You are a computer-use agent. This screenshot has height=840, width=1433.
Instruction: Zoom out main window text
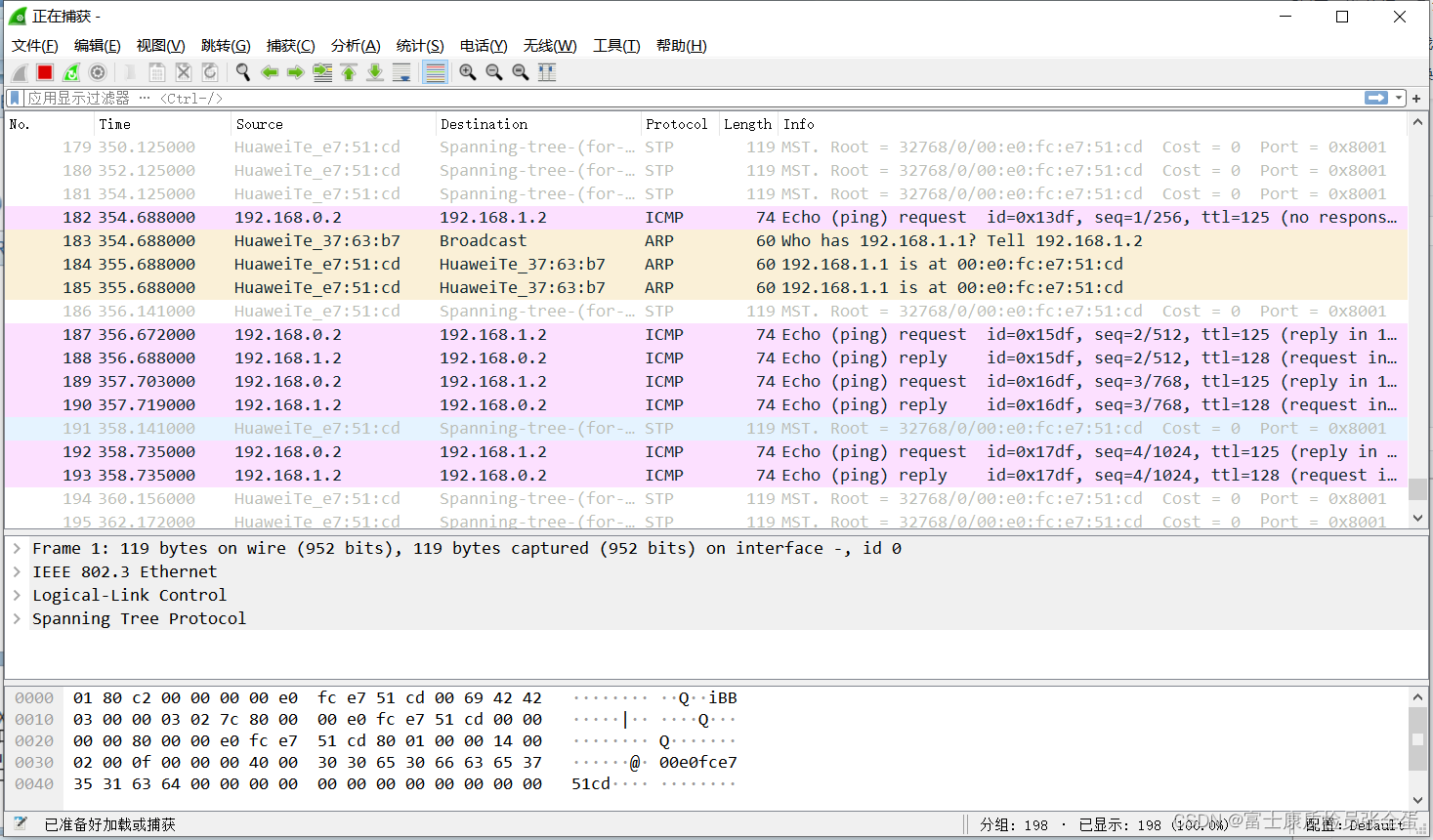494,72
